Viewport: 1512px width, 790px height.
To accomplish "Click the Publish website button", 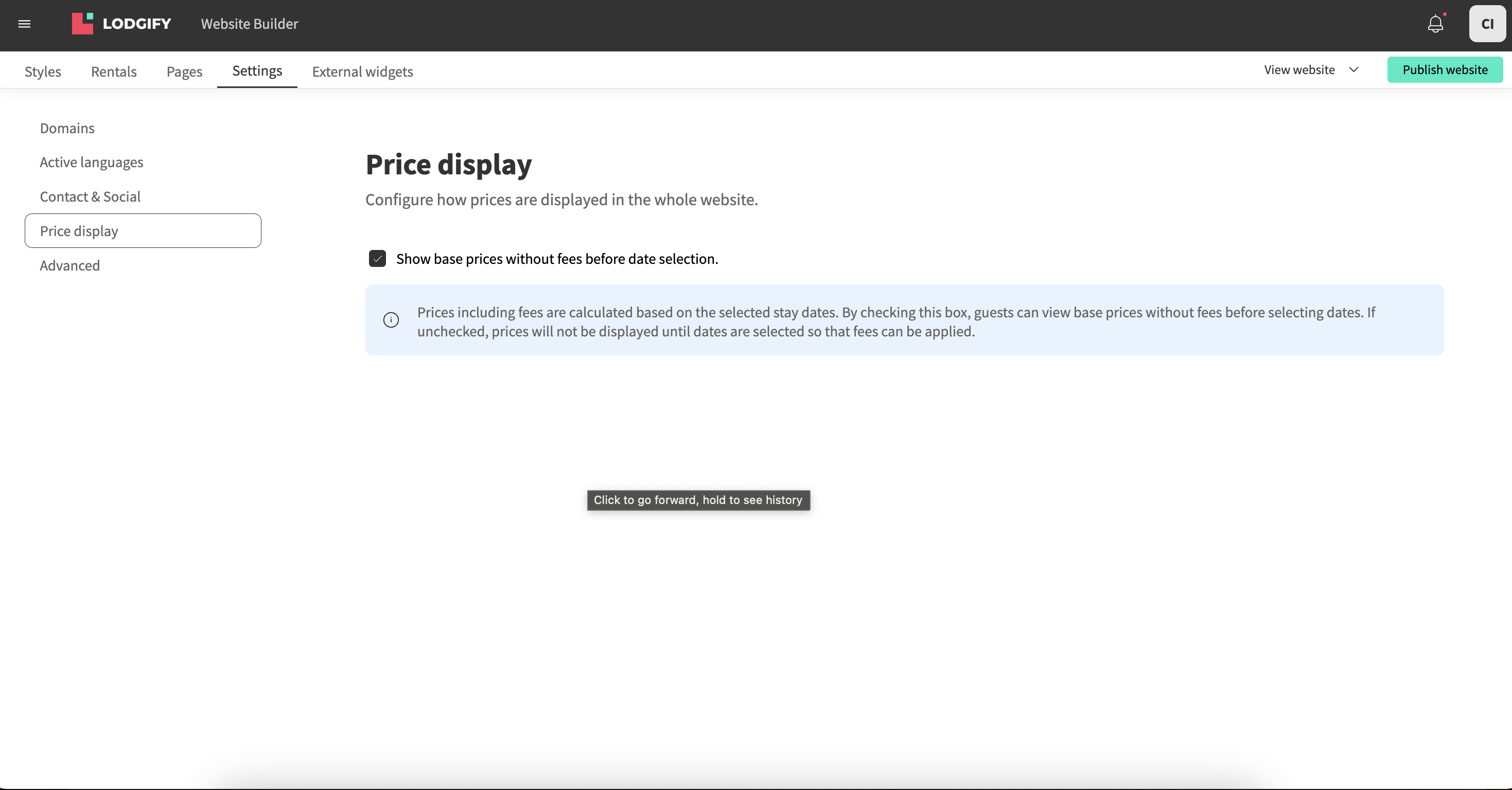I will [1445, 70].
